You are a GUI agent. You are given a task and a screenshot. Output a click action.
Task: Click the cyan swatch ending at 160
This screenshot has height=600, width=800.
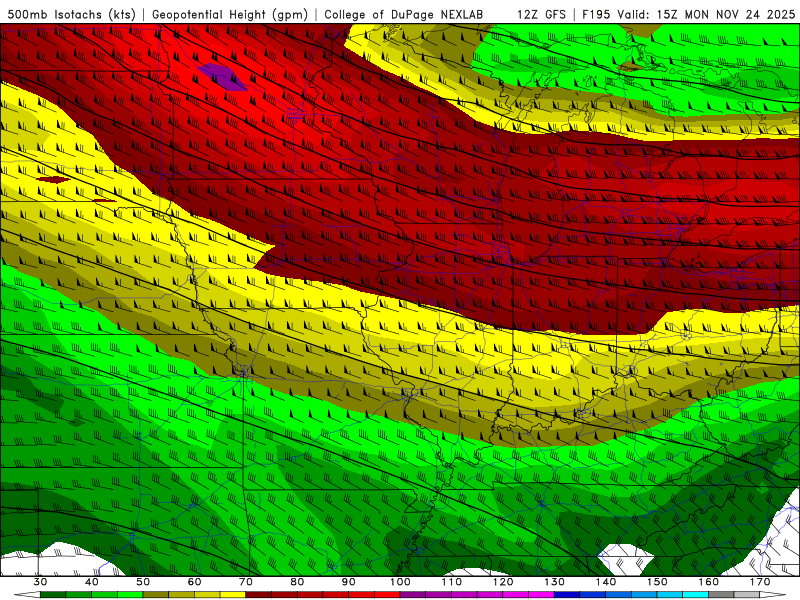click(695, 595)
